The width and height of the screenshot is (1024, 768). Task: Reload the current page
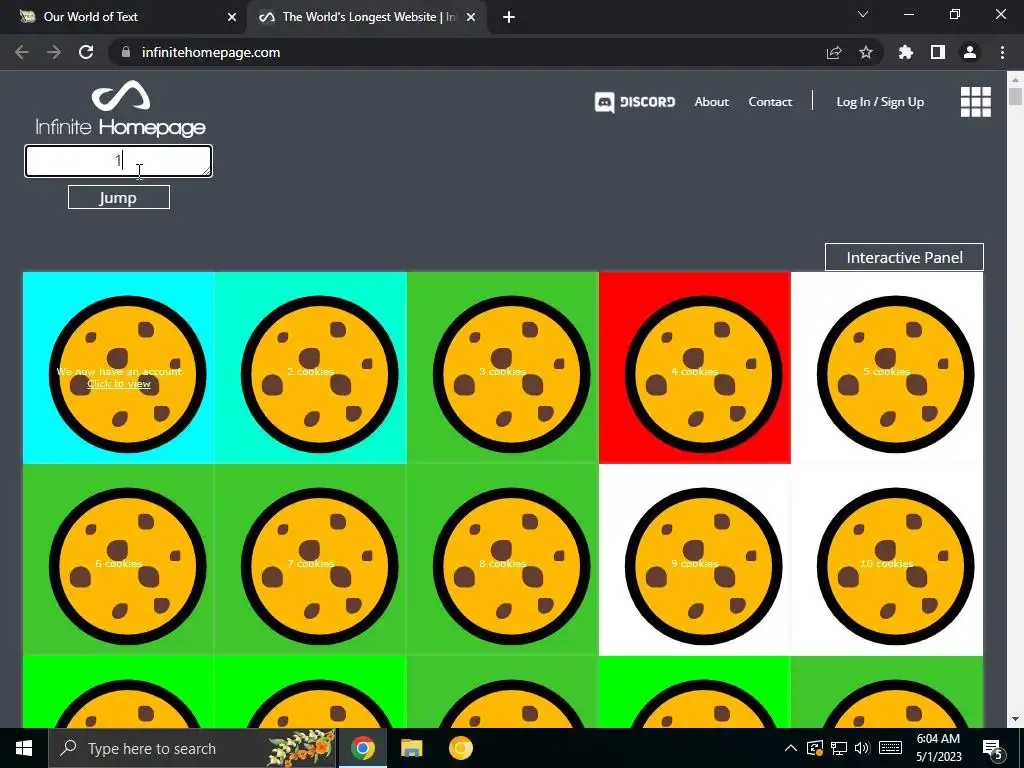(x=86, y=52)
